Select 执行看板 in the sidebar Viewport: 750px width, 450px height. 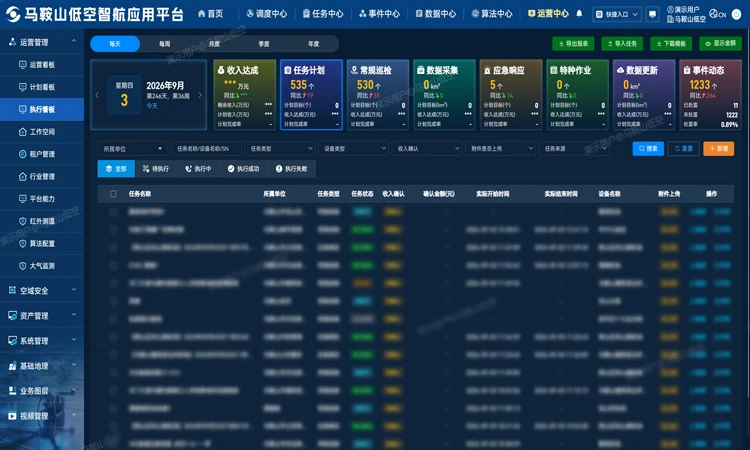42,110
